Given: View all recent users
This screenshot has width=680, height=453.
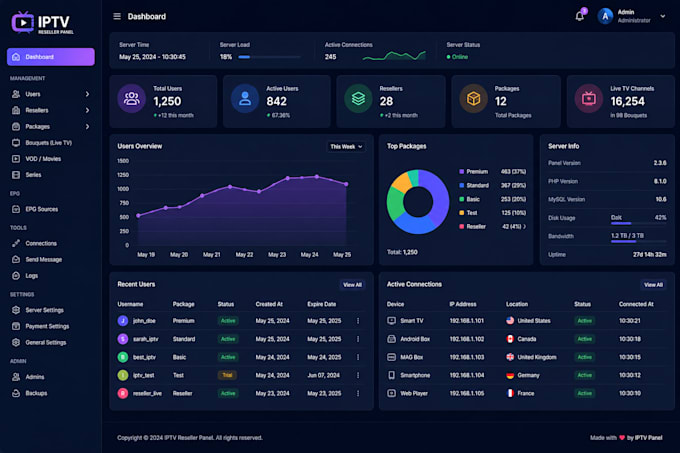Looking at the screenshot, I should (352, 285).
